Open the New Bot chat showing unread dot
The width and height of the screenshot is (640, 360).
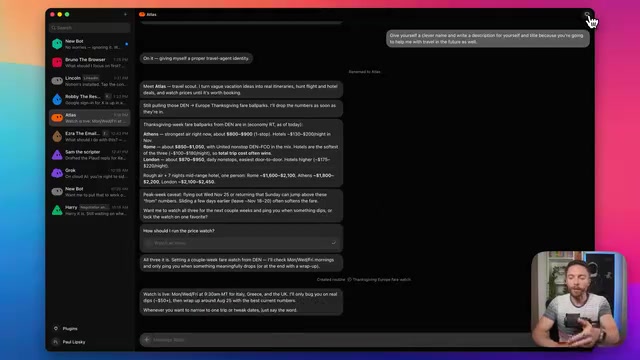tap(90, 44)
